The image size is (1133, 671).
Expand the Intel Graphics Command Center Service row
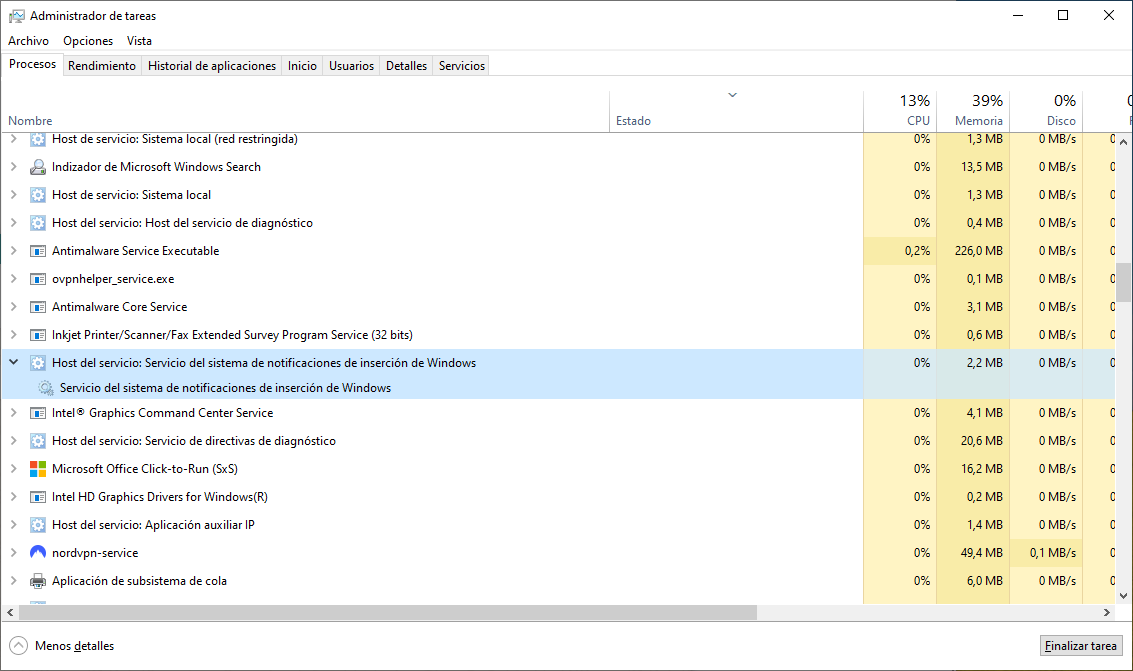pyautogui.click(x=13, y=412)
